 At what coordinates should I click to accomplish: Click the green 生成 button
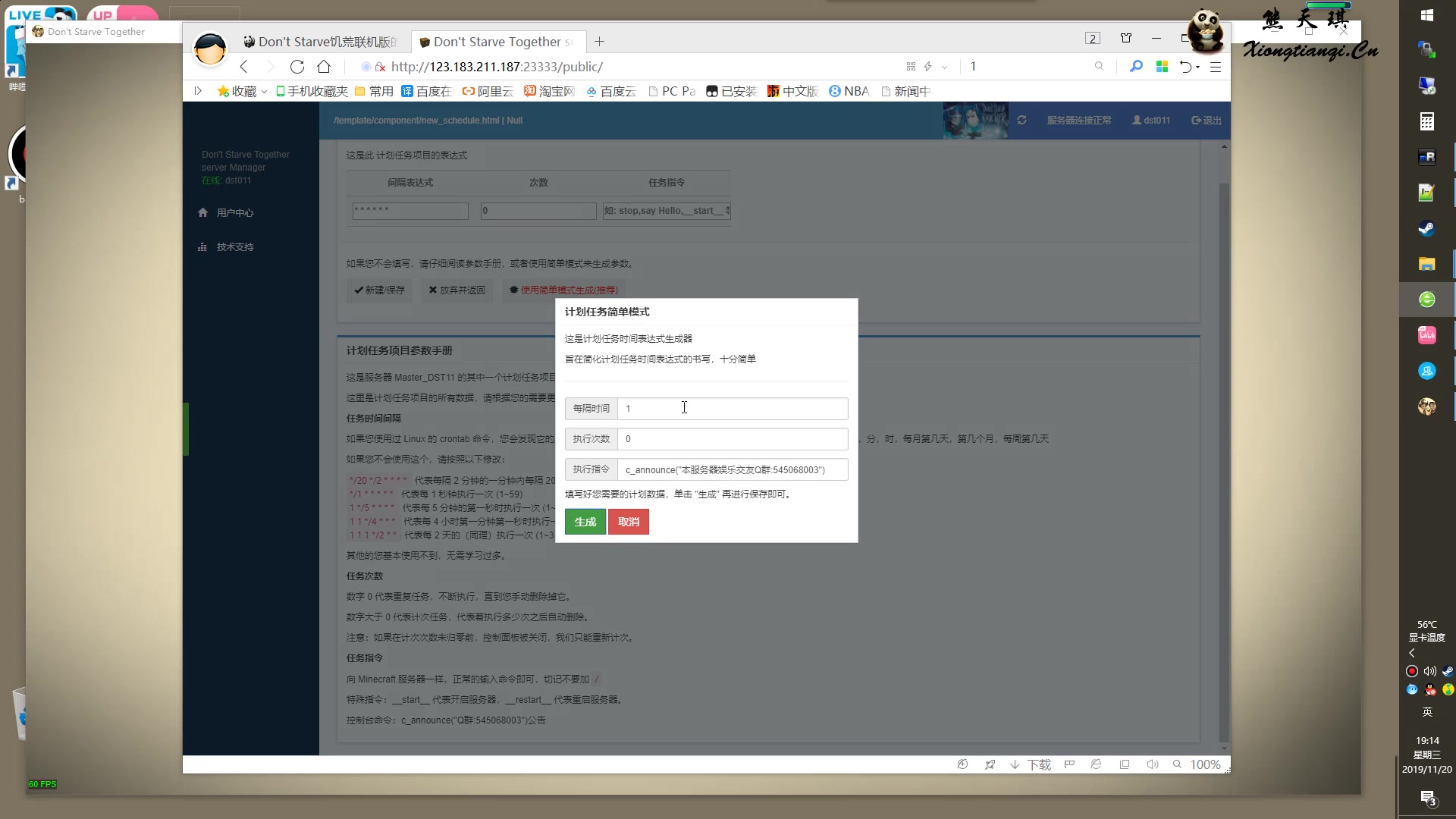tap(584, 522)
